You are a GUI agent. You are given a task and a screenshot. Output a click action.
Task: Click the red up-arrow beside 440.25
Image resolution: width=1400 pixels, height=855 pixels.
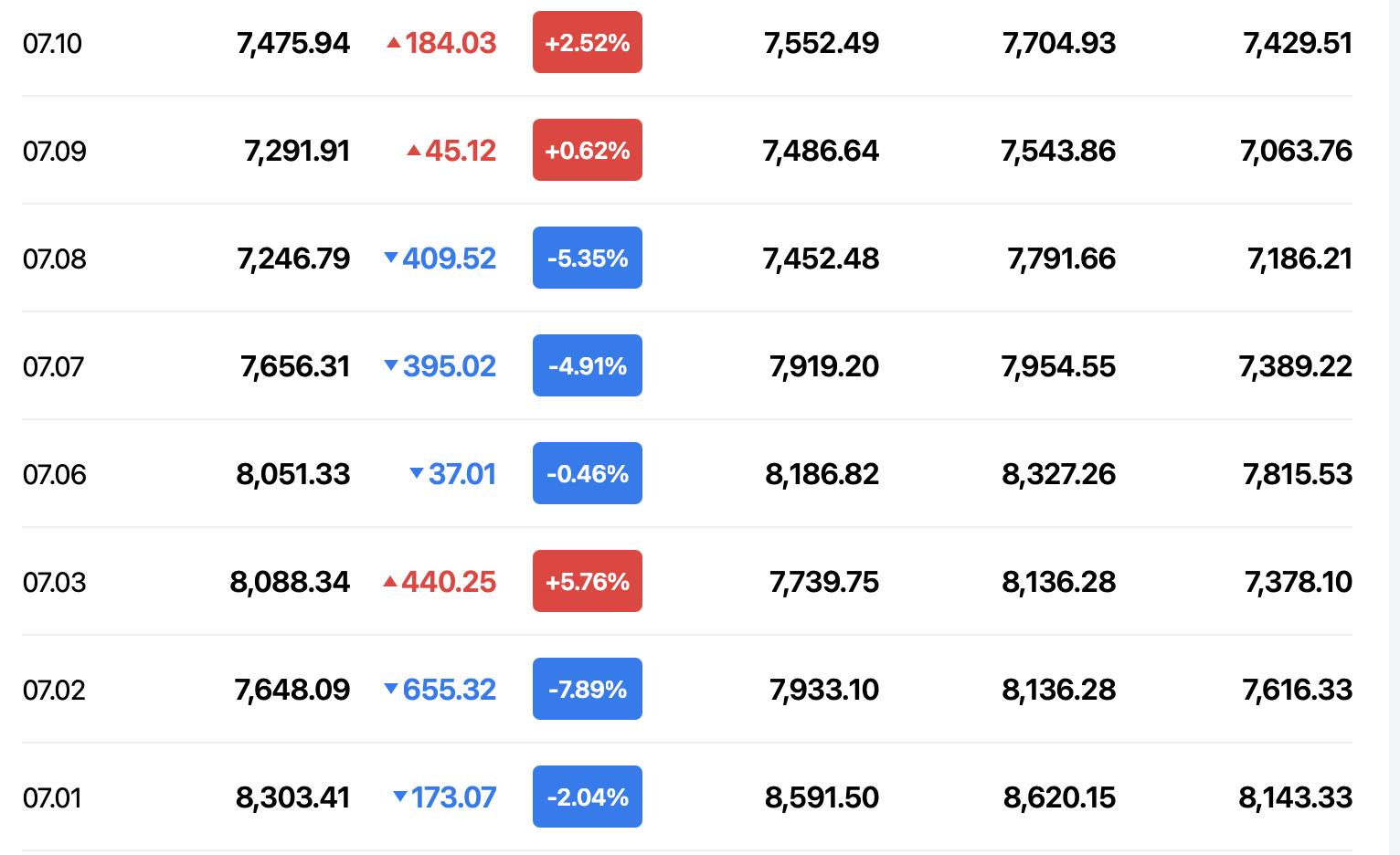click(390, 581)
